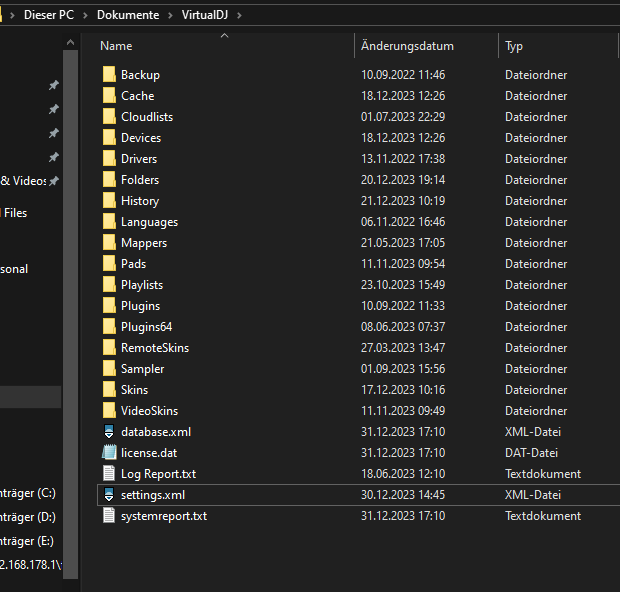Open network location 2.168.178.1 in sidebar
This screenshot has width=620, height=592.
(31, 564)
